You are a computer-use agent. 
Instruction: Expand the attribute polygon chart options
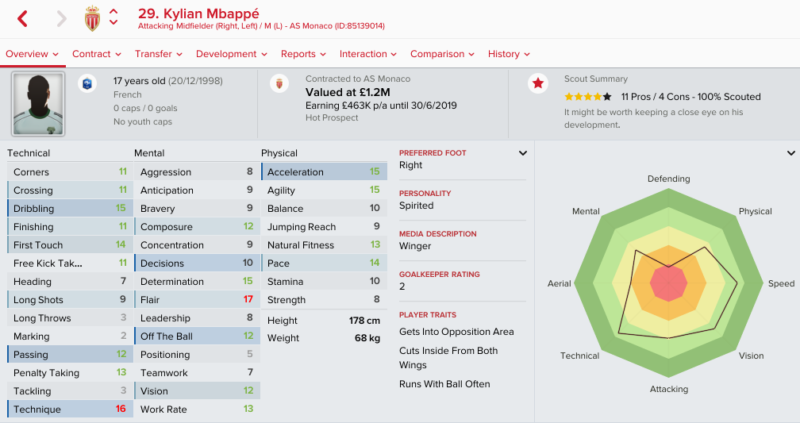tap(791, 153)
